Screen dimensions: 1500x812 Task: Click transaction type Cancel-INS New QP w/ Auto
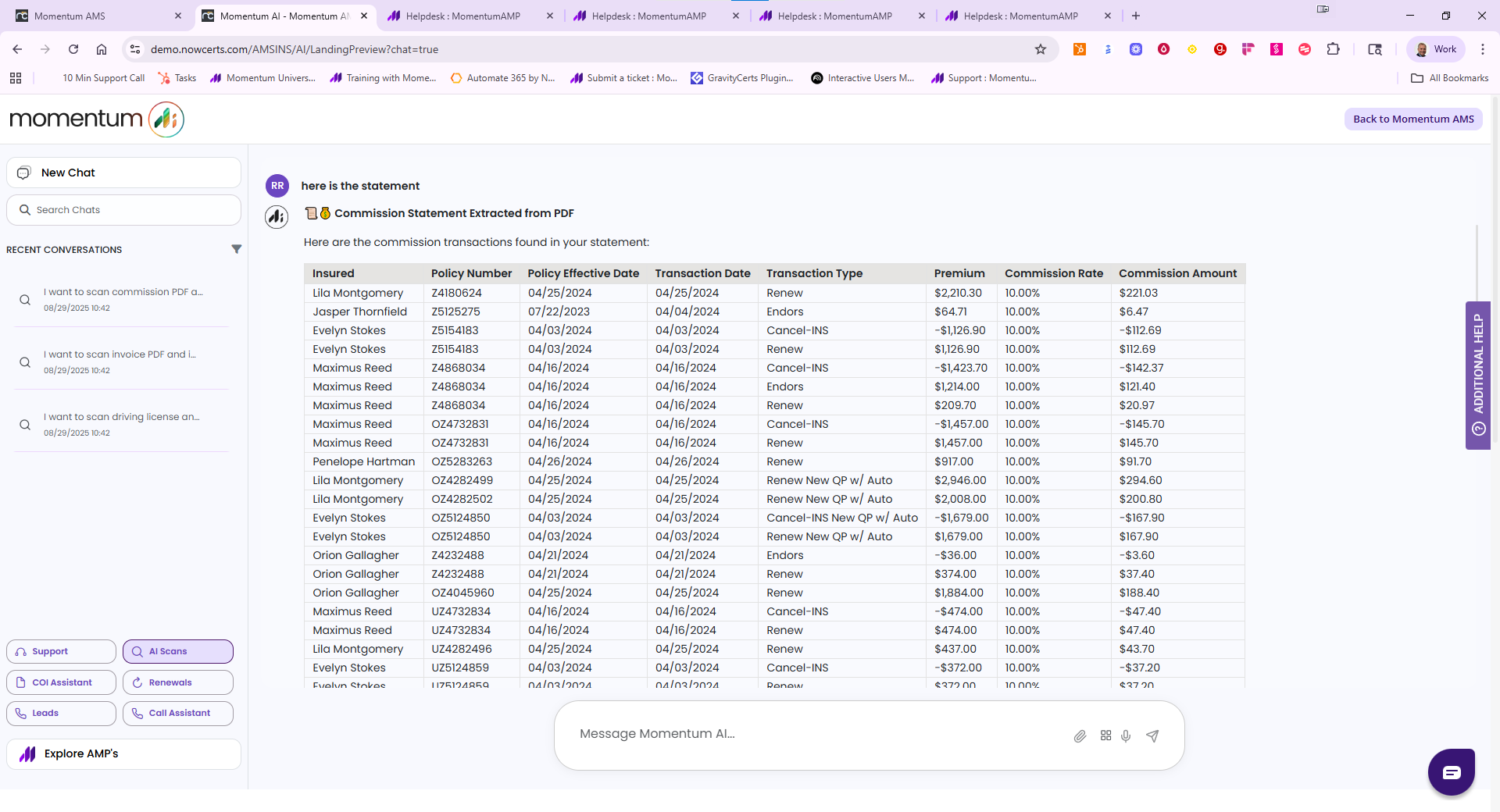[x=842, y=518]
